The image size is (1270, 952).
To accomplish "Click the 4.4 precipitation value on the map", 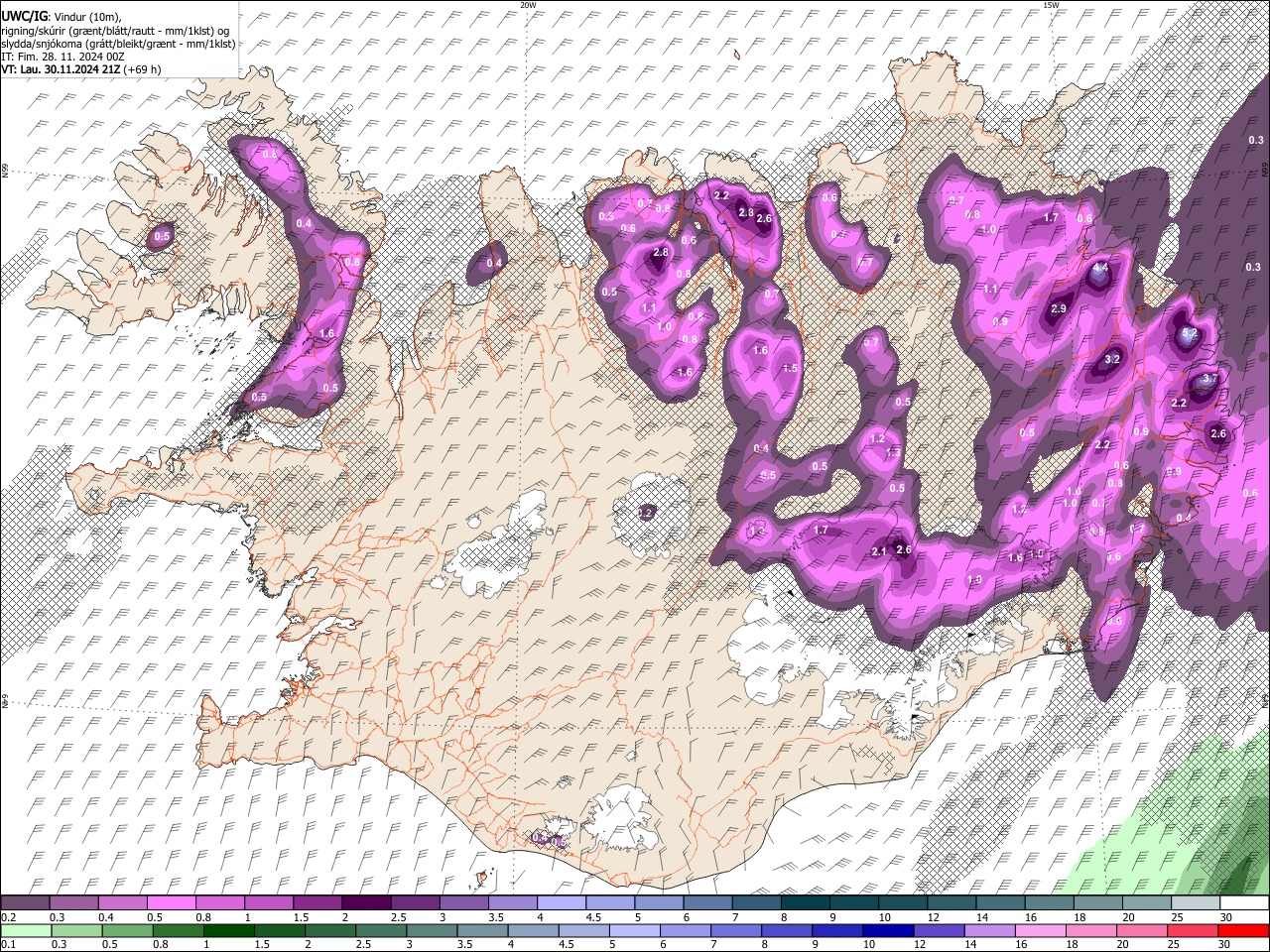I will pos(1099,269).
